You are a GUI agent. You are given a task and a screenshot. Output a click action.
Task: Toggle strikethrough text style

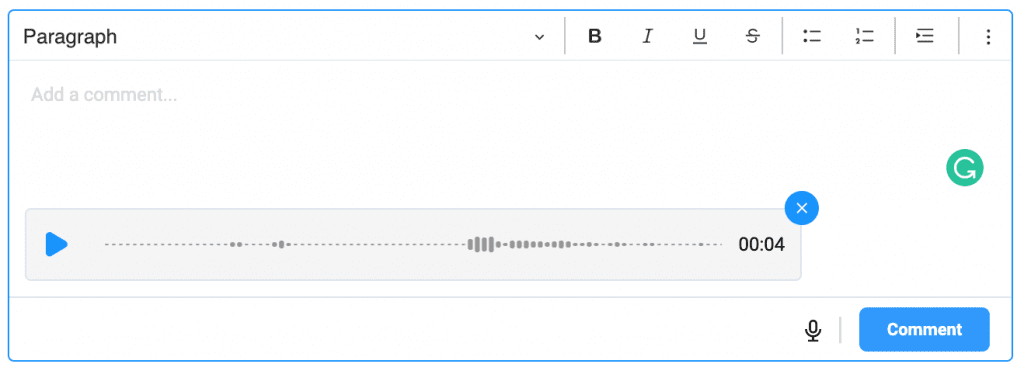(753, 37)
